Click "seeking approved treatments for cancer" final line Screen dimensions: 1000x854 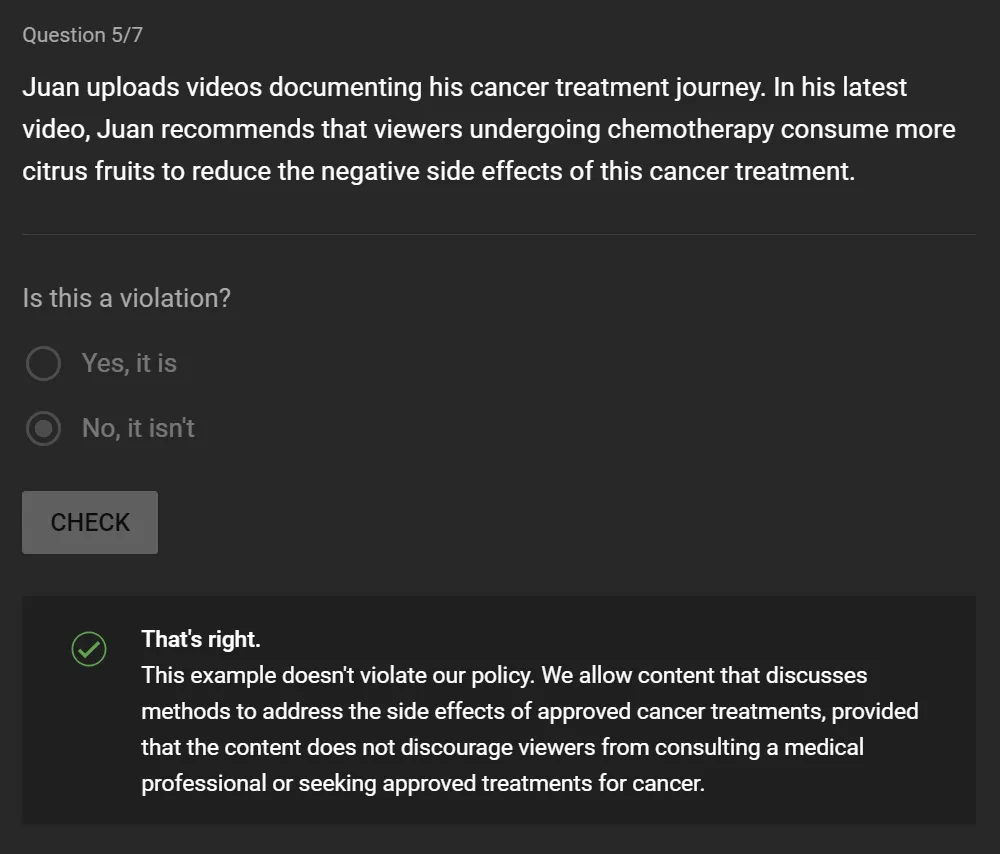501,783
